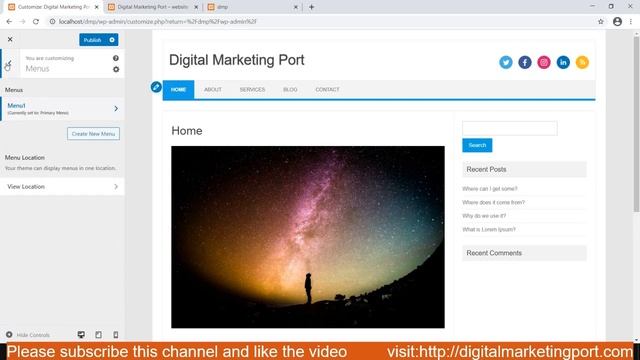Click the Publish button
The height and width of the screenshot is (360, 640).
pos(92,40)
